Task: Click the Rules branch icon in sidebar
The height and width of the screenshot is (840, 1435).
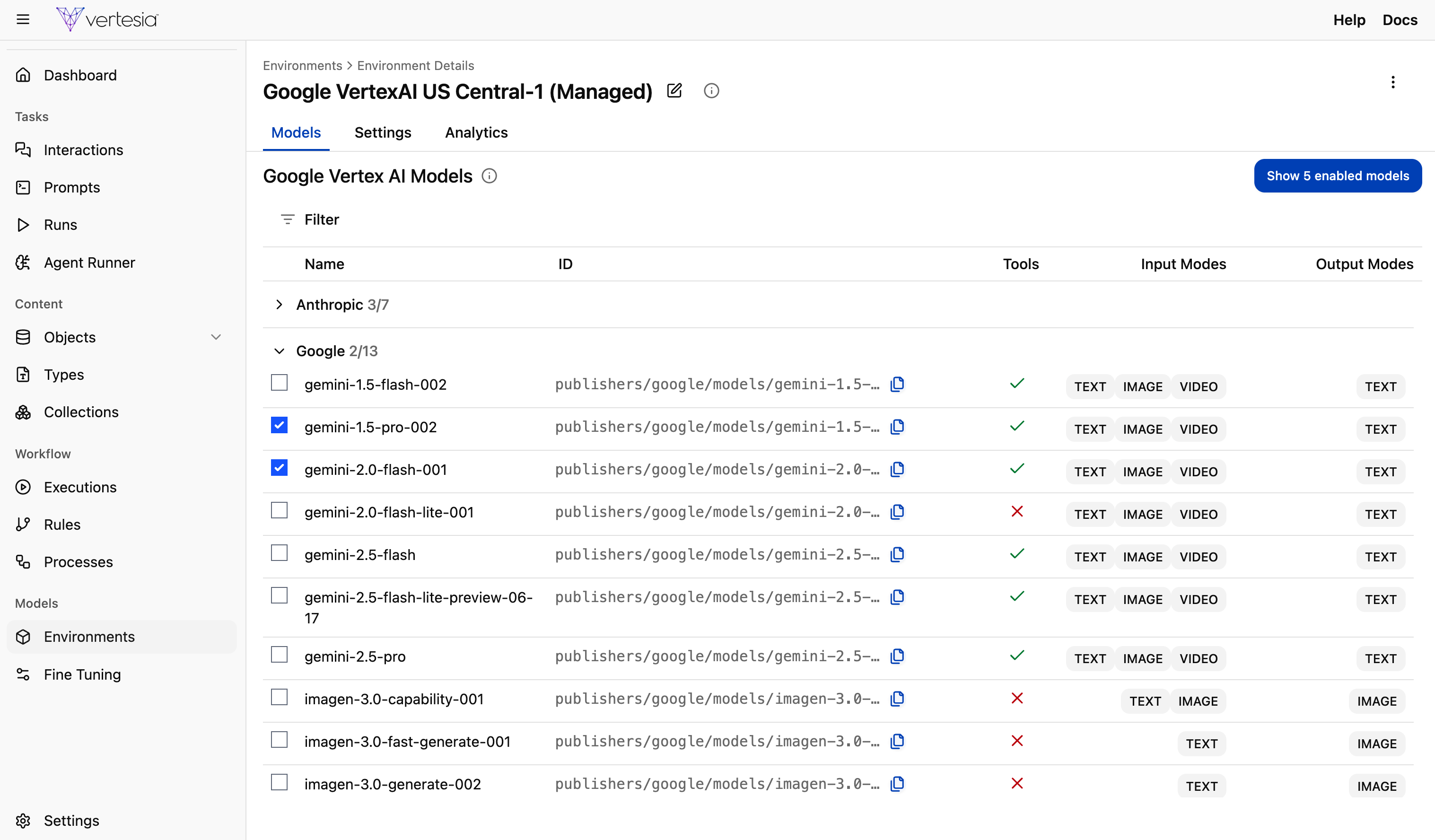Action: 23,525
